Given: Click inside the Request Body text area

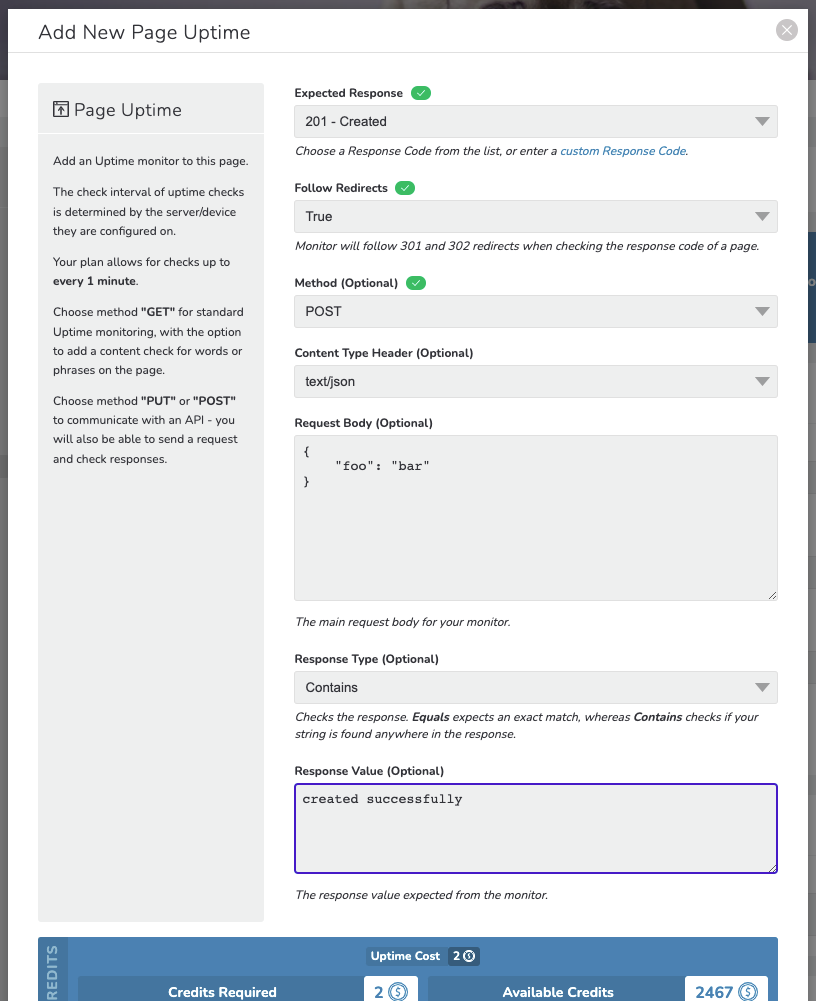Looking at the screenshot, I should (536, 518).
